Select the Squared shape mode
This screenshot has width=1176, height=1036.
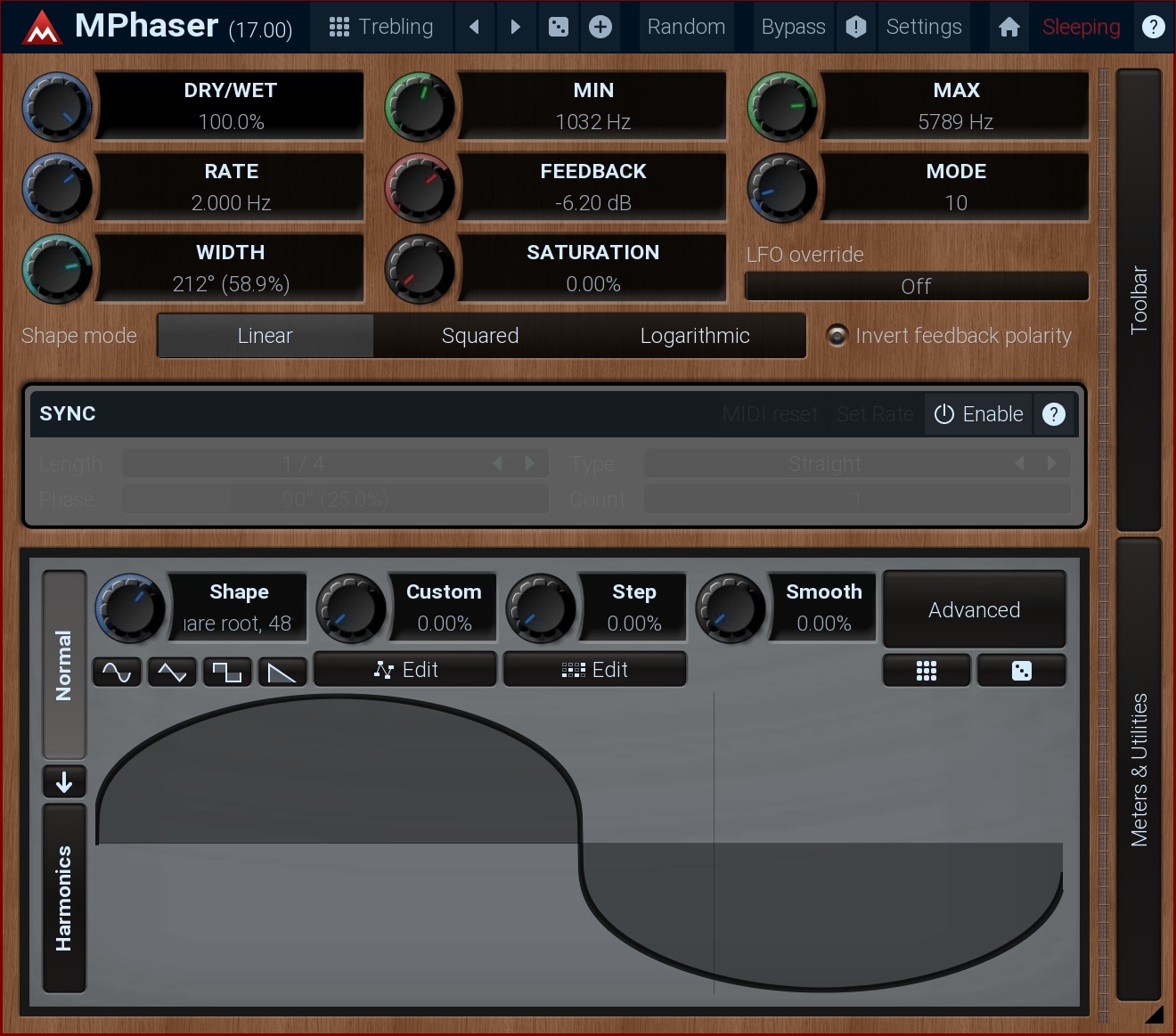[x=480, y=336]
